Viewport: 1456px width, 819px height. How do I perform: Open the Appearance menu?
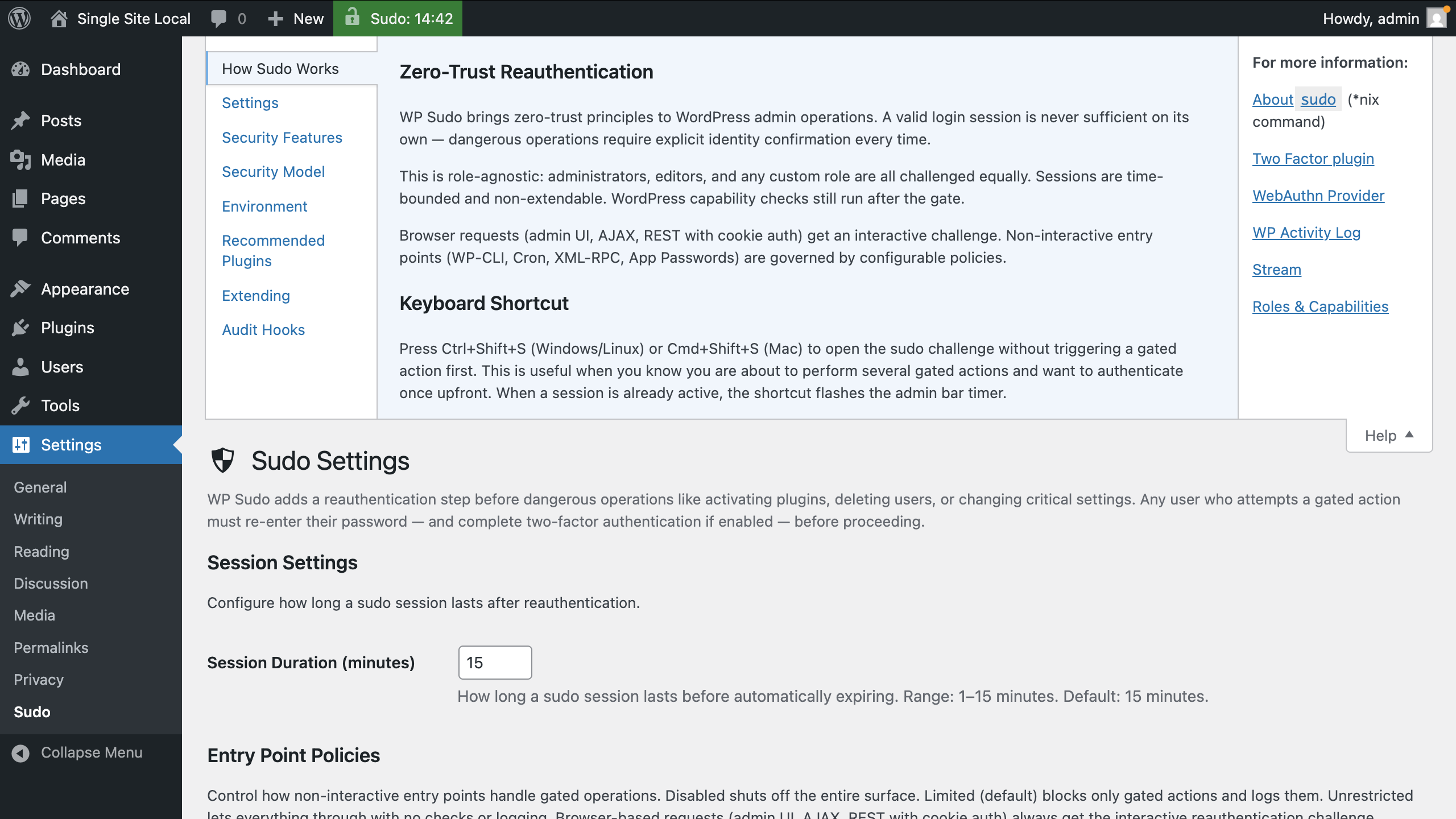pyautogui.click(x=85, y=289)
